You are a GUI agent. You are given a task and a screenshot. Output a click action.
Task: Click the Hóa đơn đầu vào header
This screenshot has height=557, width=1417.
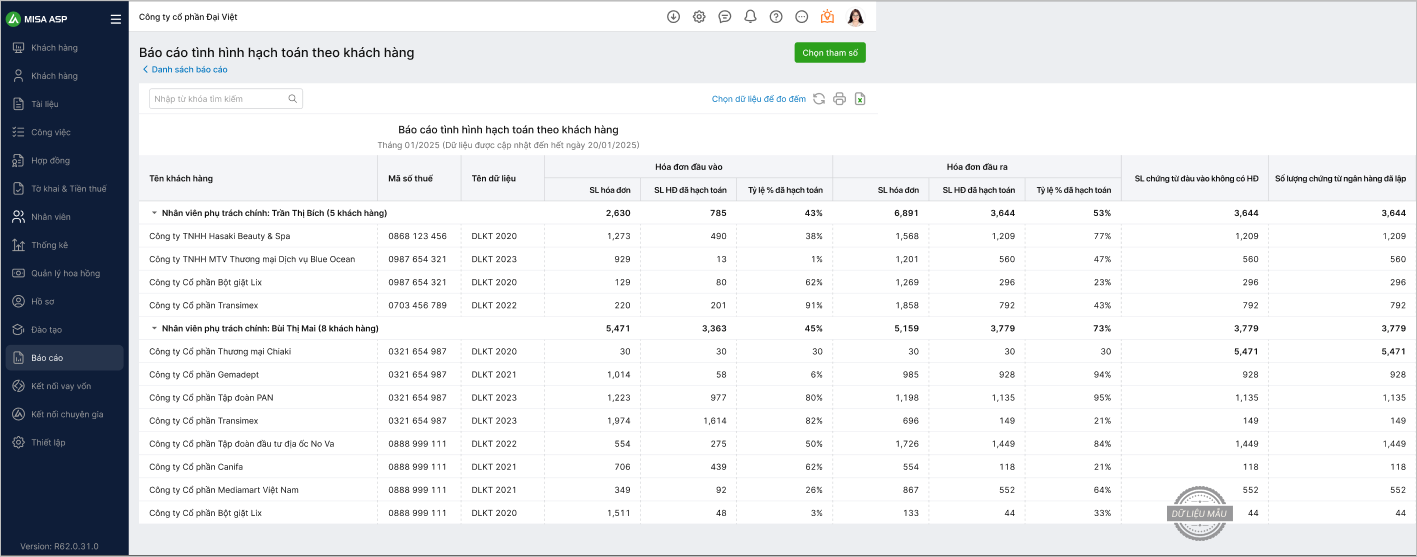click(688, 166)
